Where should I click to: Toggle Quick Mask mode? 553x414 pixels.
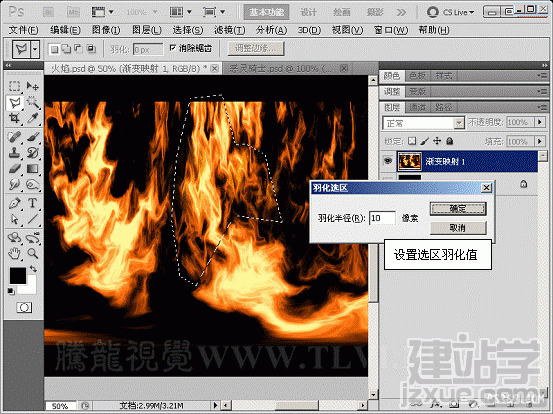pos(24,308)
